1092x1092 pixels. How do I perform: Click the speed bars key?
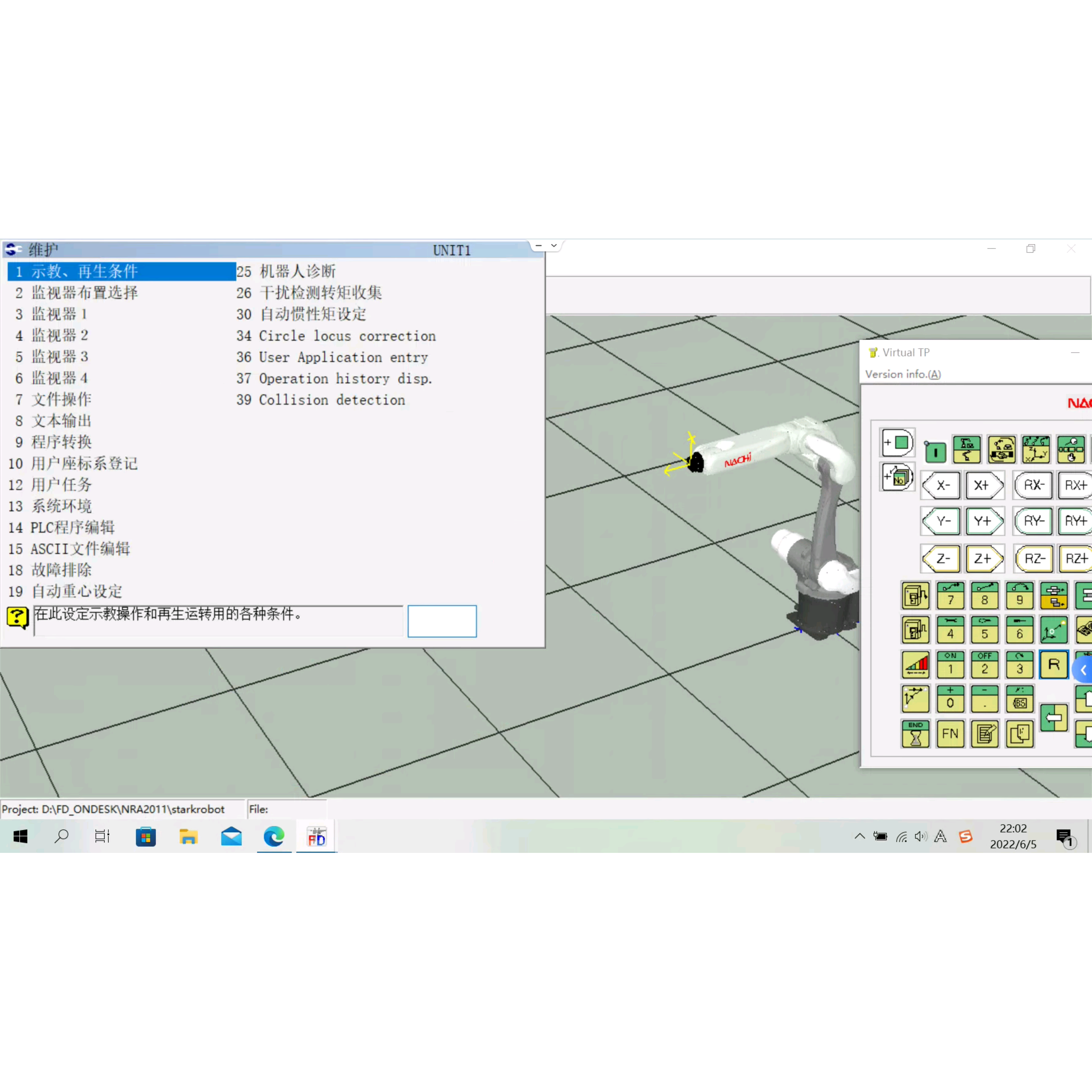click(915, 664)
